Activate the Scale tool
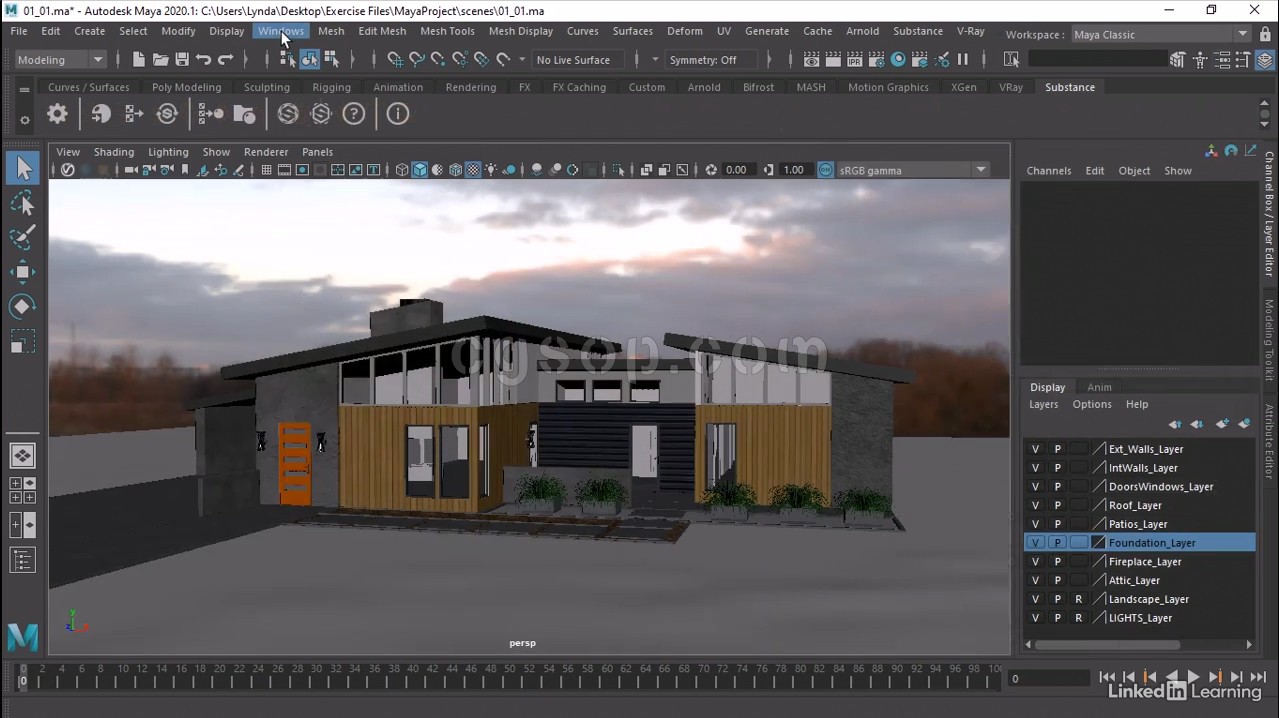 coord(22,341)
